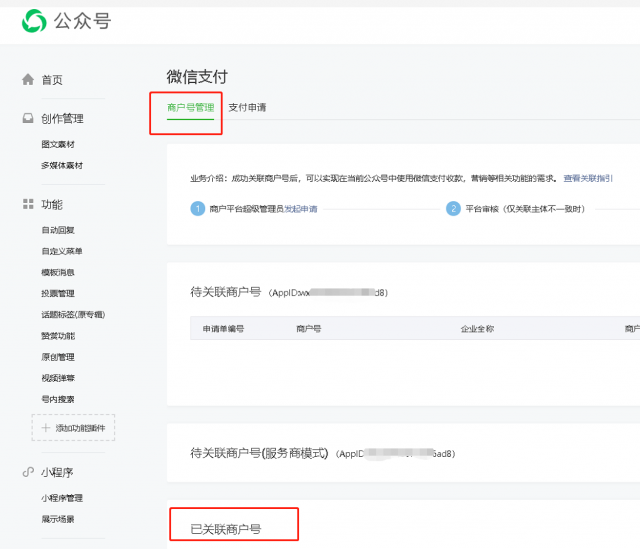The width and height of the screenshot is (640, 549).
Task: Click the green 公众号 logo icon
Action: 34,21
